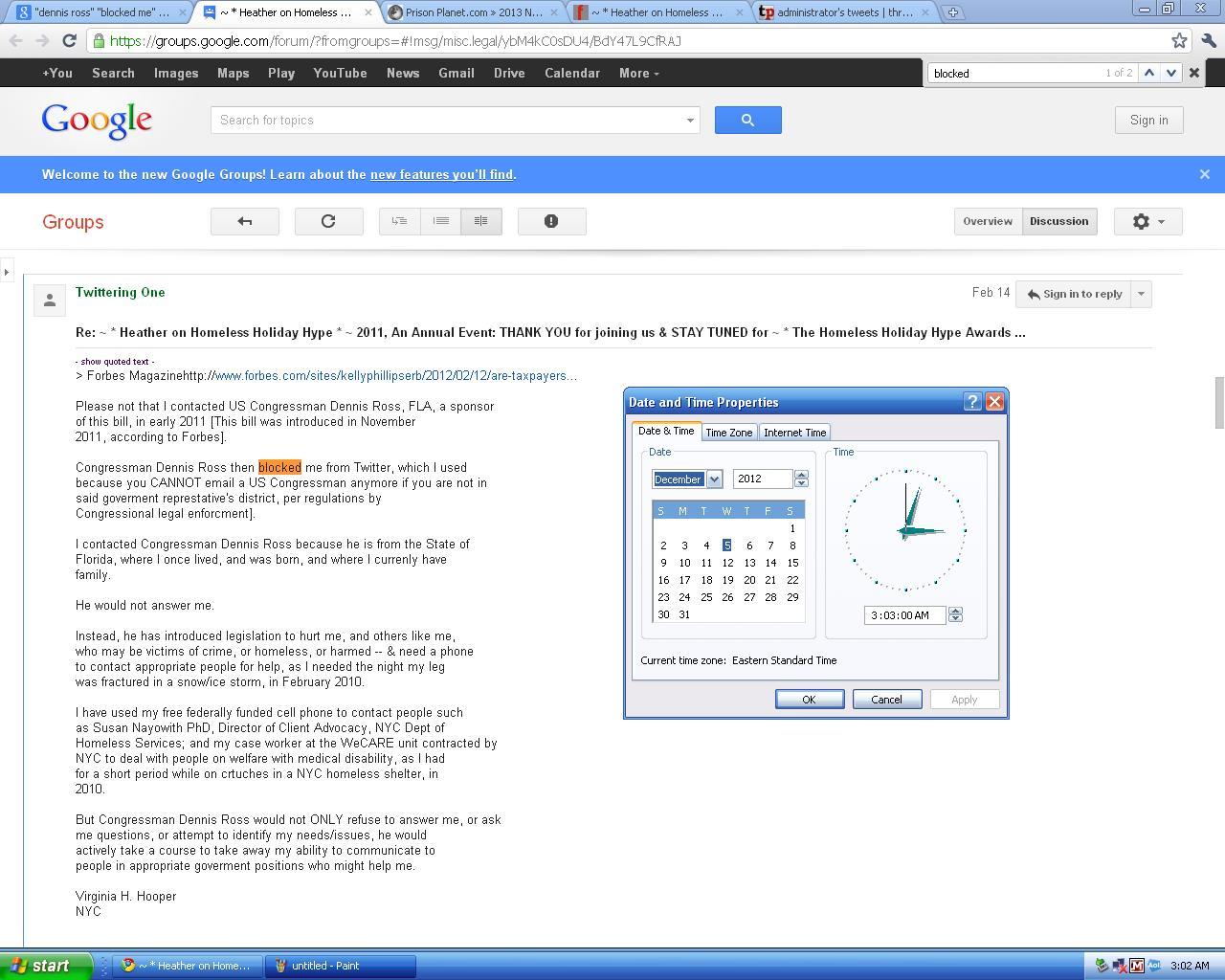Click Twittering One avatar icon
The height and width of the screenshot is (980, 1225).
pyautogui.click(x=50, y=301)
